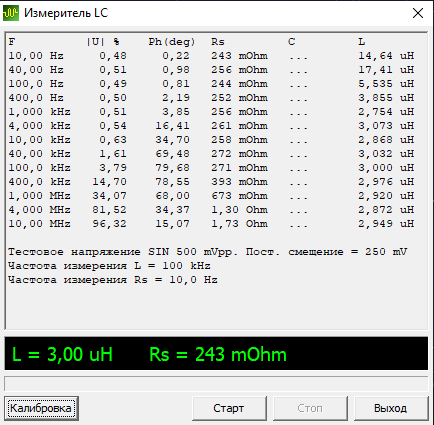Open calibration with the Калибровка button
Screen dimensions: 434x425
pyautogui.click(x=41, y=408)
